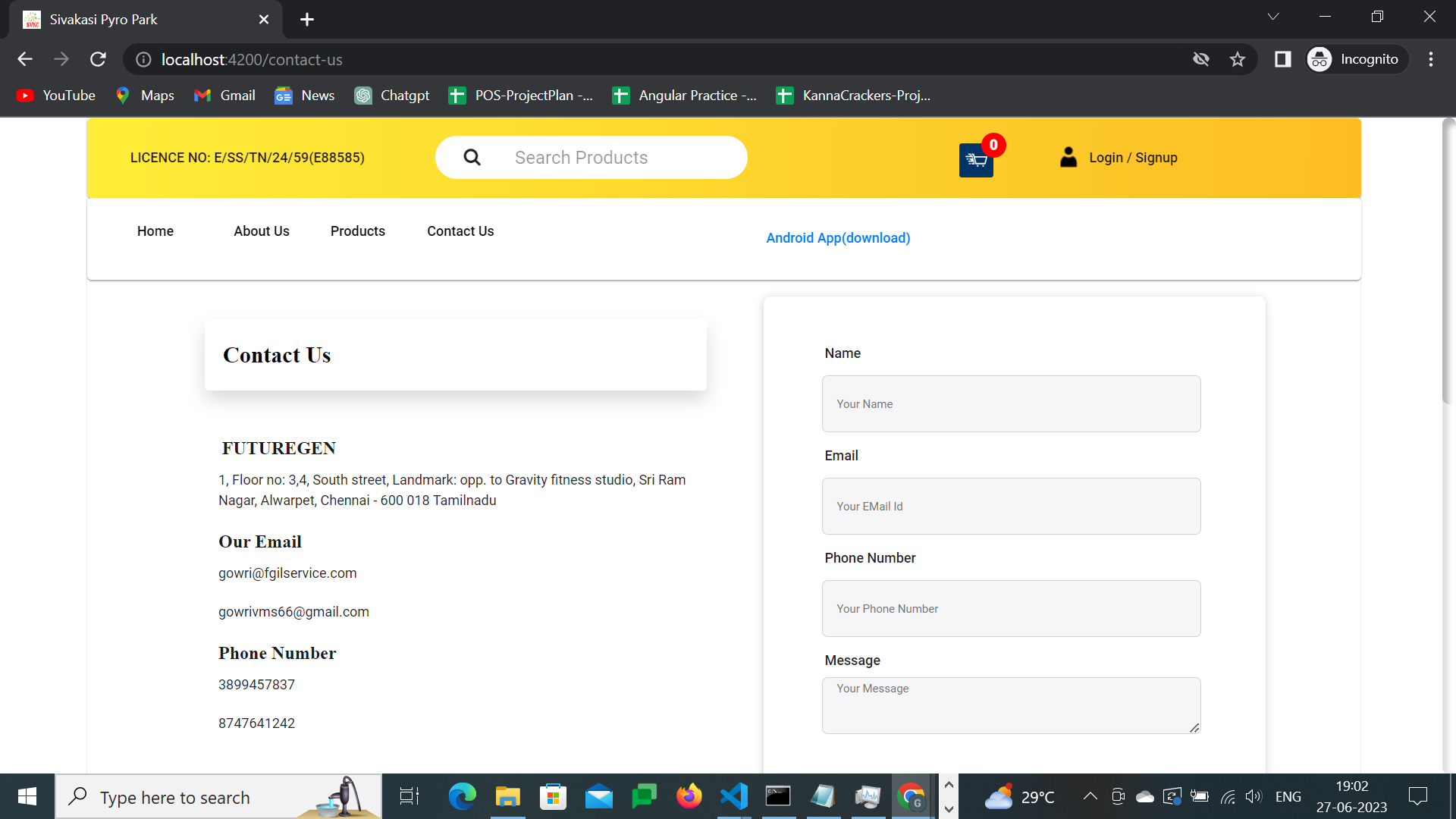
Task: Go to Products menu item
Action: click(x=357, y=231)
